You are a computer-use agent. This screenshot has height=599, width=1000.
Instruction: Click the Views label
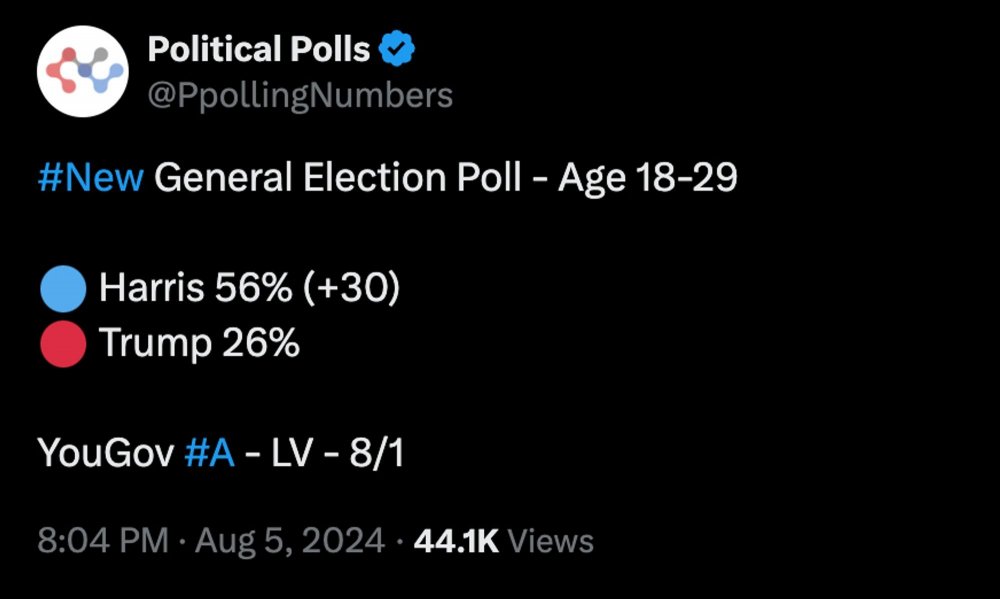(x=551, y=541)
